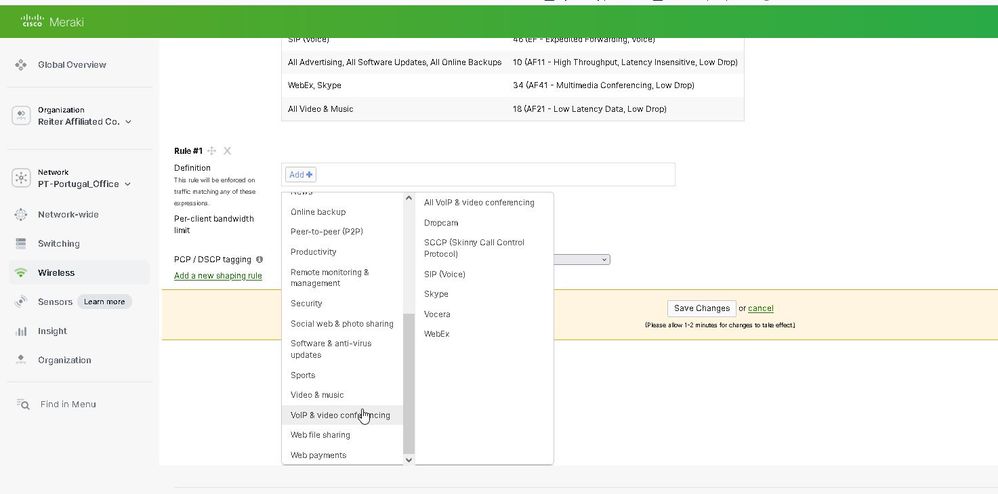The height and width of the screenshot is (494, 998).
Task: Open the PCP / DSCP tagging select box
Action: point(582,260)
